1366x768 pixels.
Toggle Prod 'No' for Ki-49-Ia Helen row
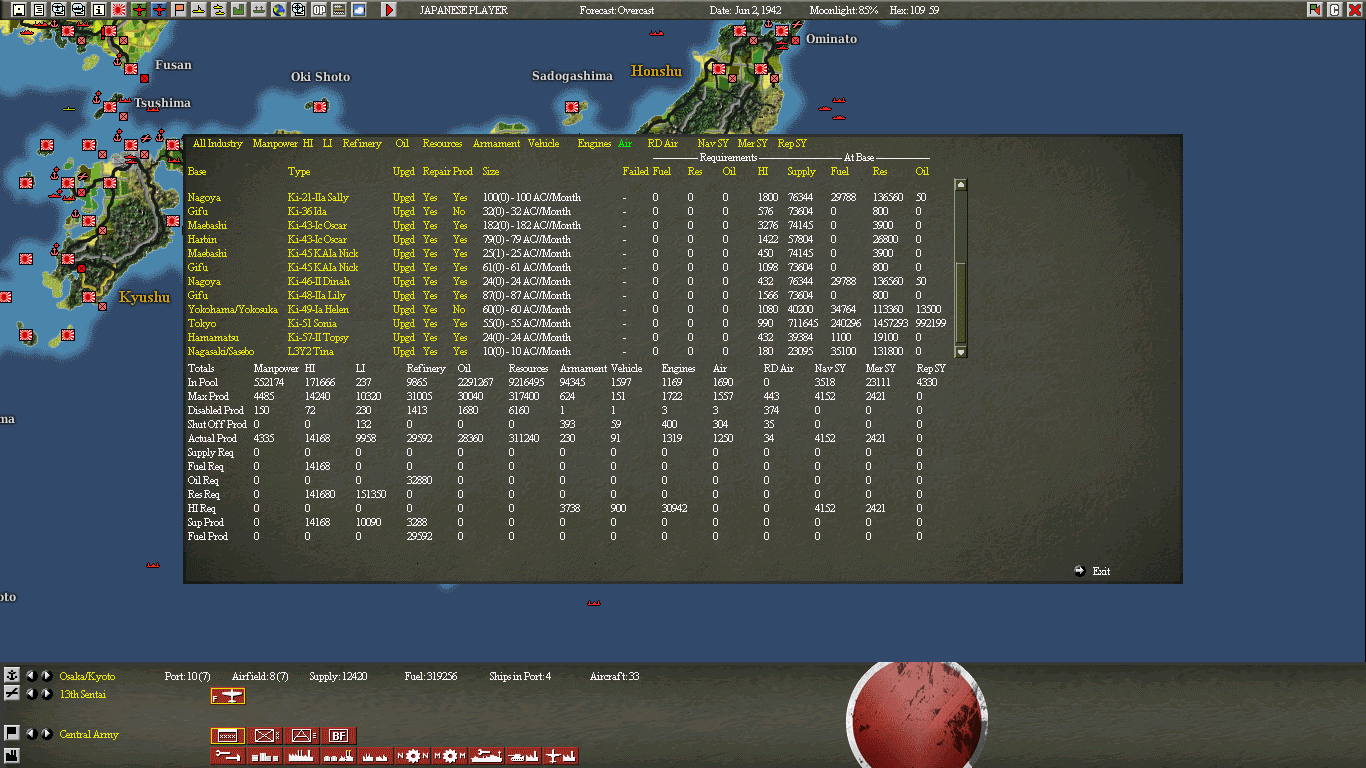459,310
